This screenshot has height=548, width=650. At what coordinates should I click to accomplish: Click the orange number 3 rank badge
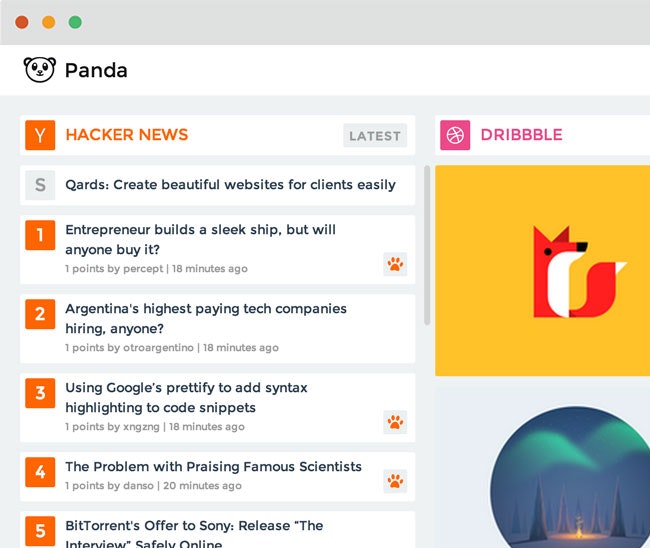click(40, 393)
